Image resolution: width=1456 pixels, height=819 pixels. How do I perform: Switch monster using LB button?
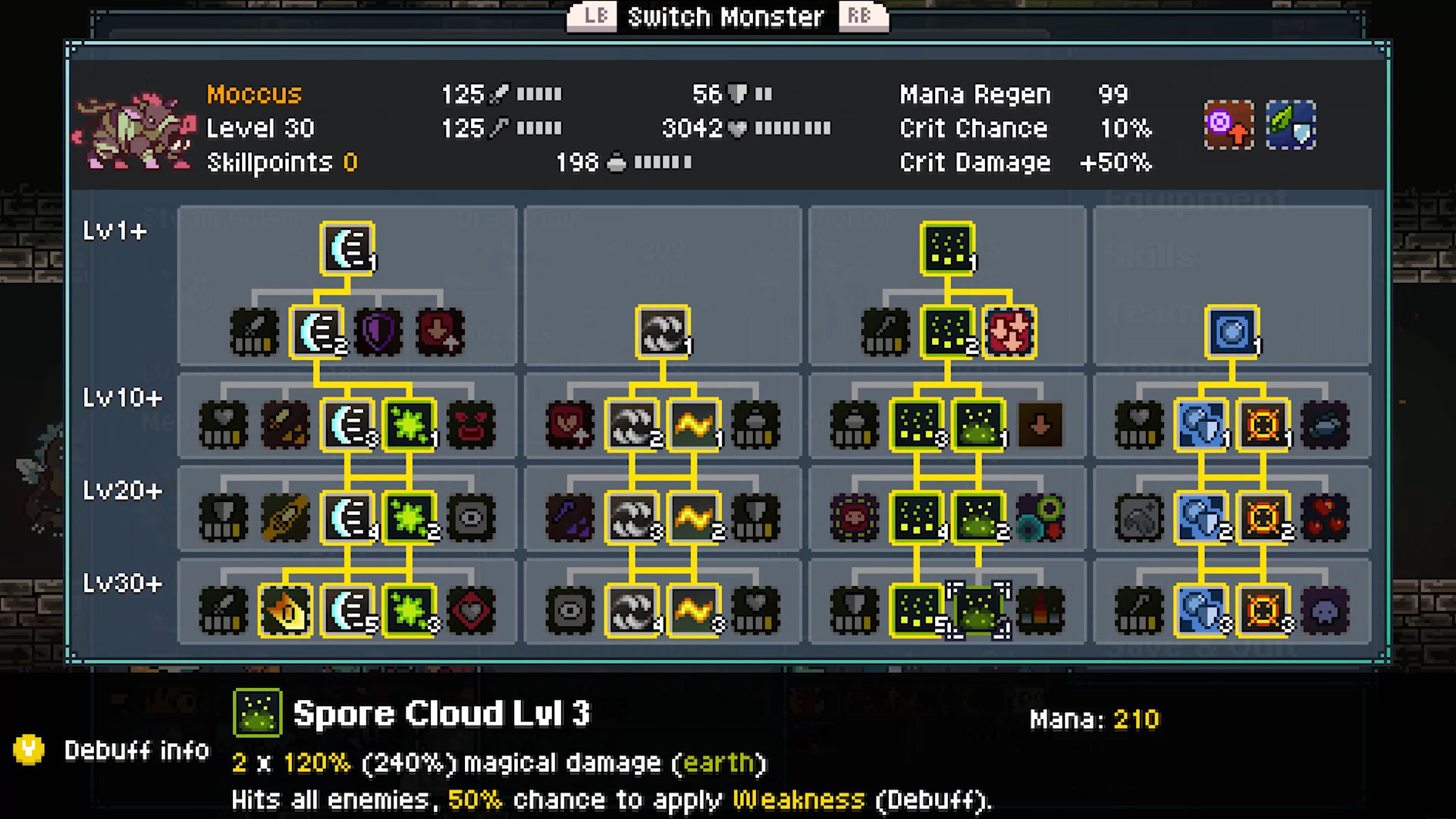pos(590,17)
